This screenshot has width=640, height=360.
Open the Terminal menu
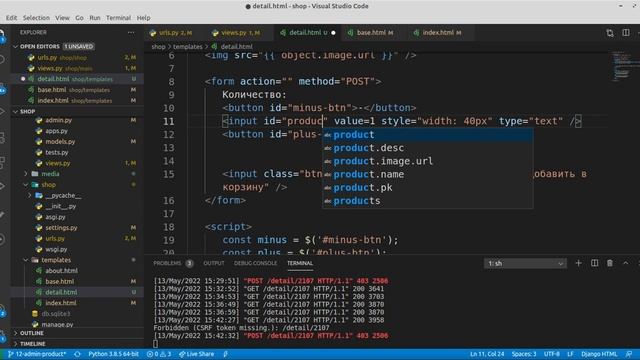click(x=118, y=18)
